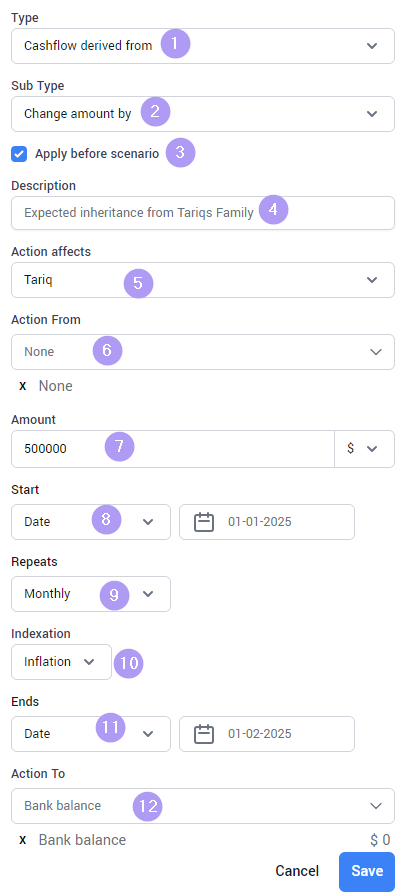Click the purple marker number 1
Viewport: 402px width, 896px height.
click(175, 43)
